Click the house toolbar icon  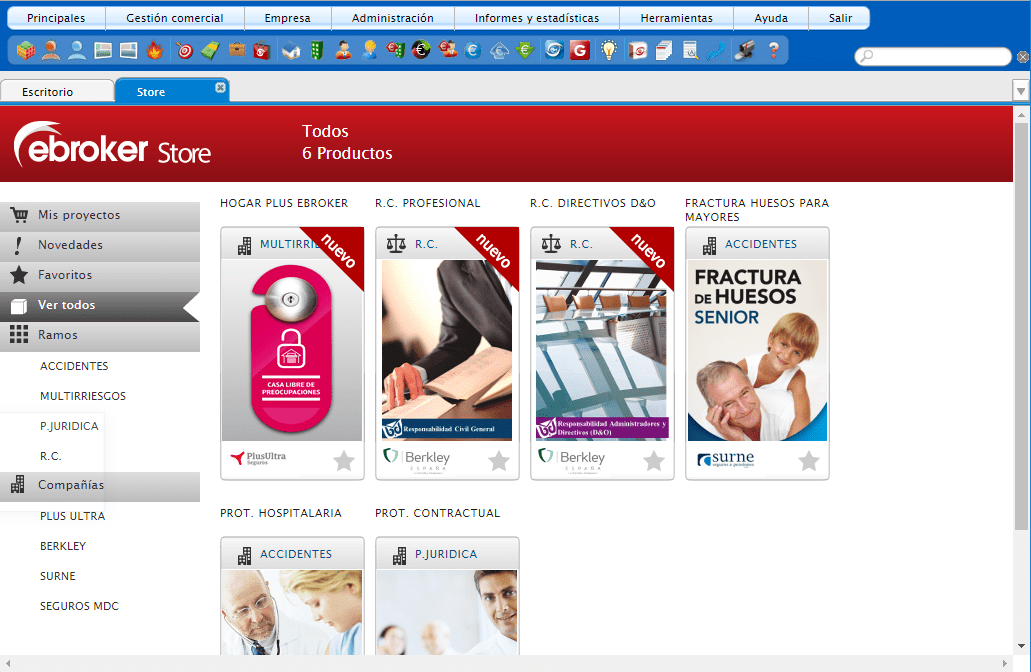291,51
